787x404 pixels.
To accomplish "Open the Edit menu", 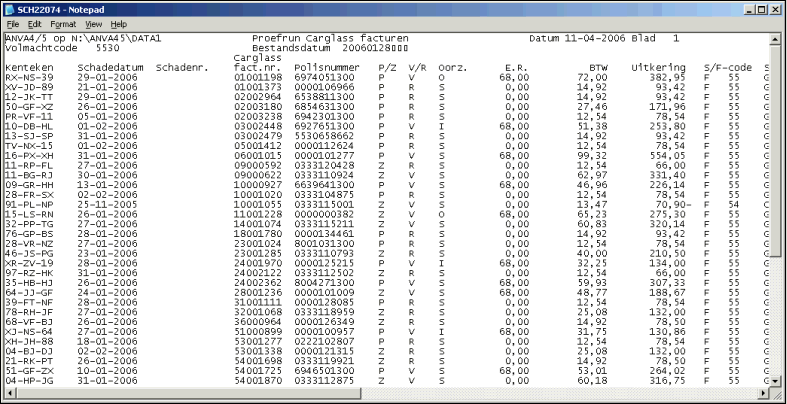I will (x=35, y=23).
